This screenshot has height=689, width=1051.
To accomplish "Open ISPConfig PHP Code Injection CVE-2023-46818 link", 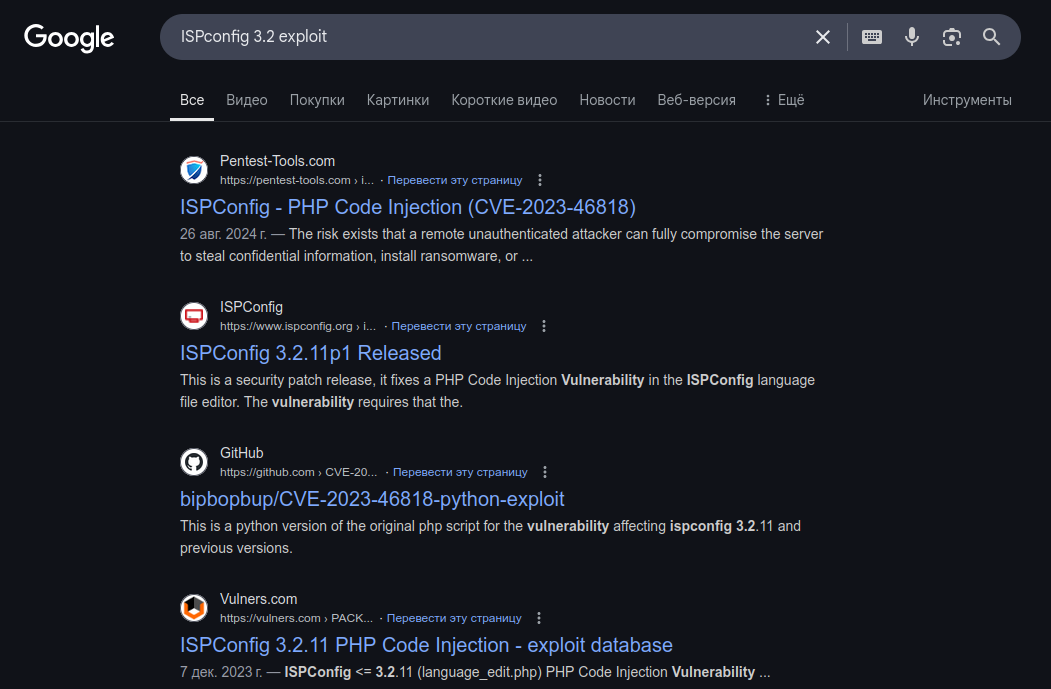I will (x=408, y=207).
